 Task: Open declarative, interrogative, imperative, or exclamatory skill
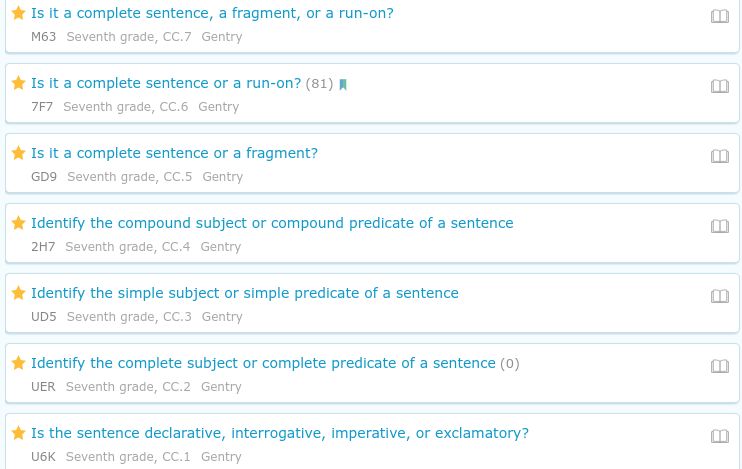280,433
